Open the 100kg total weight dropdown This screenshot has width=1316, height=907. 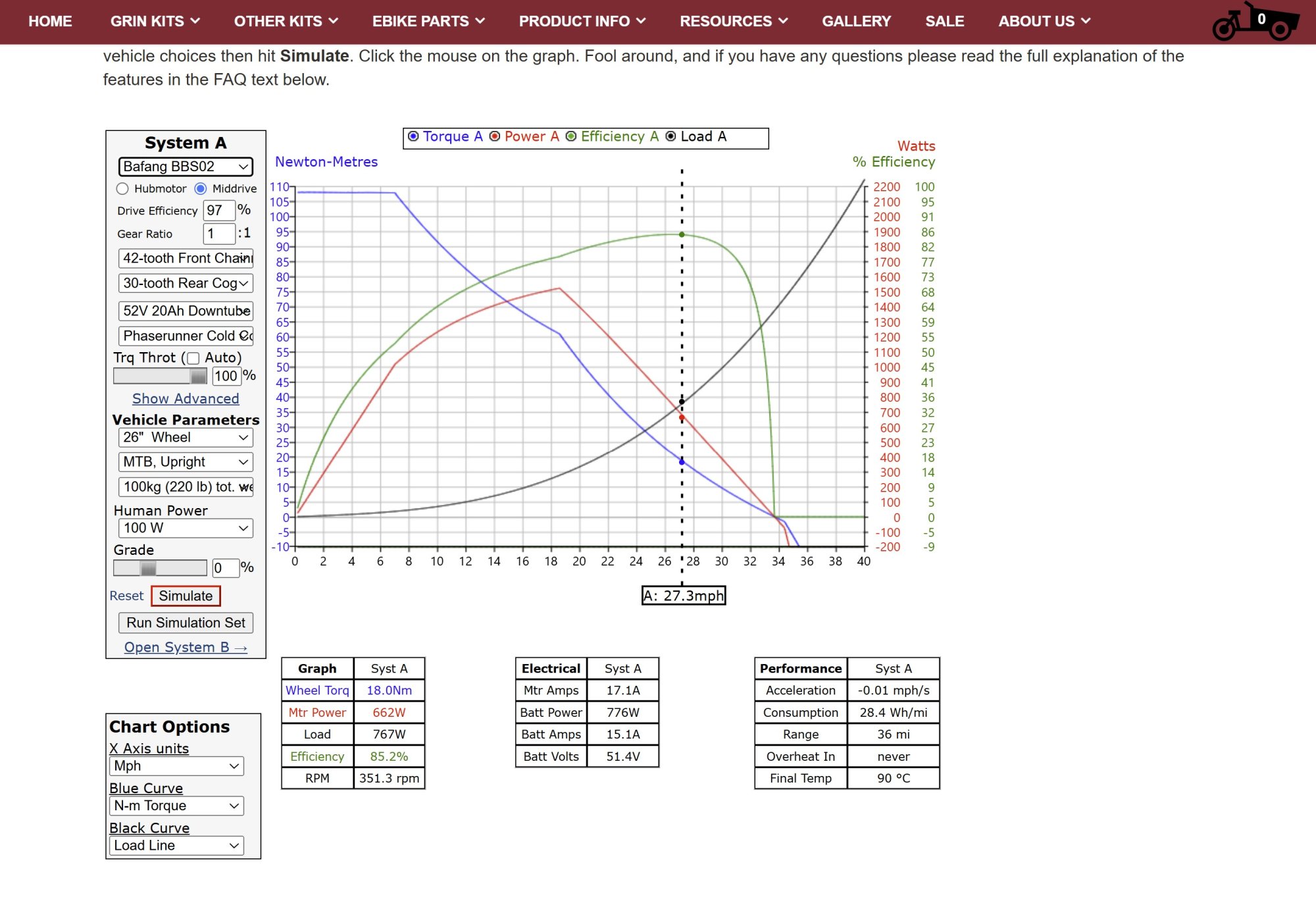(186, 487)
